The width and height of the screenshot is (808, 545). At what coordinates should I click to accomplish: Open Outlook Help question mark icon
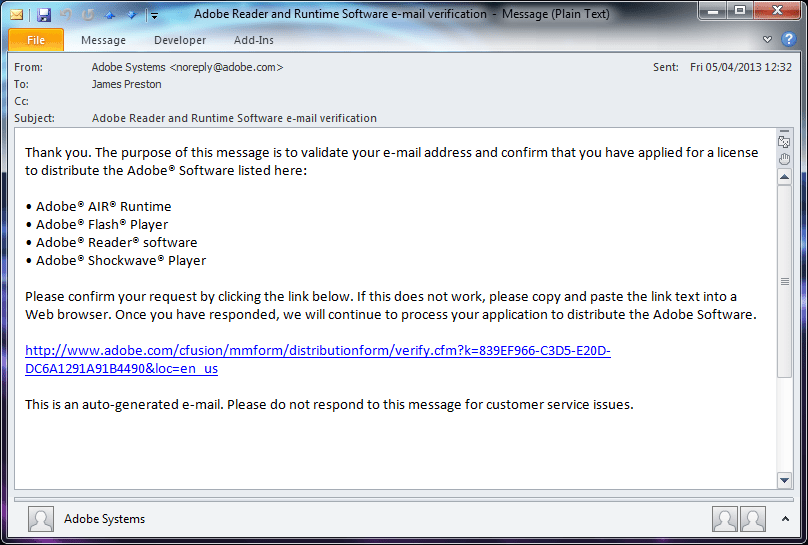pyautogui.click(x=788, y=39)
